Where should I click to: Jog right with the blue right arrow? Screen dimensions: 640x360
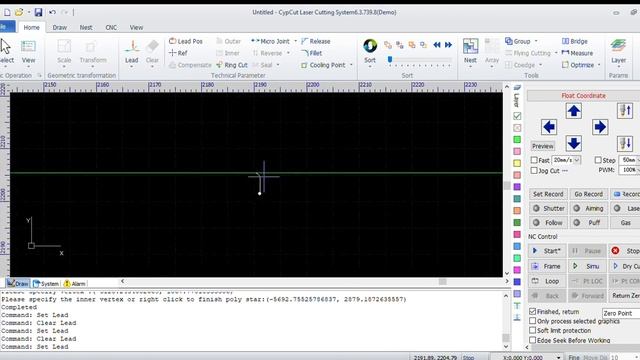click(600, 127)
